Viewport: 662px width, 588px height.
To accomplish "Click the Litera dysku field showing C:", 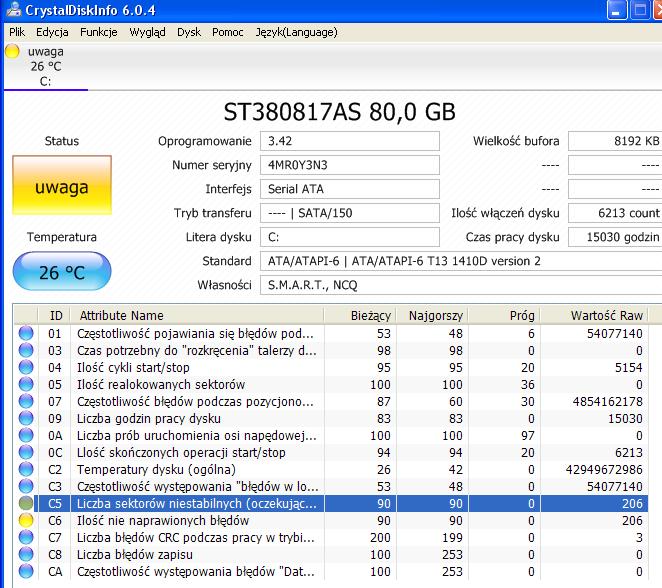I will (x=350, y=237).
